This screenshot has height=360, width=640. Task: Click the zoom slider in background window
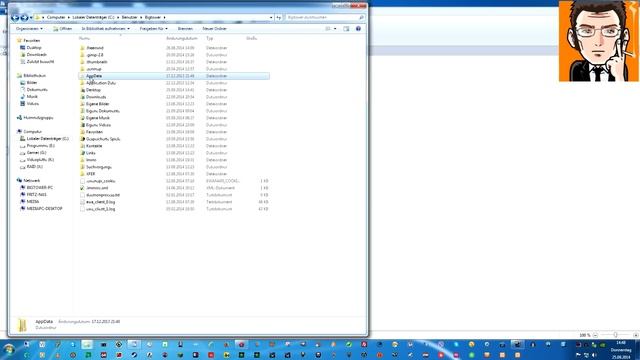click(x=615, y=335)
